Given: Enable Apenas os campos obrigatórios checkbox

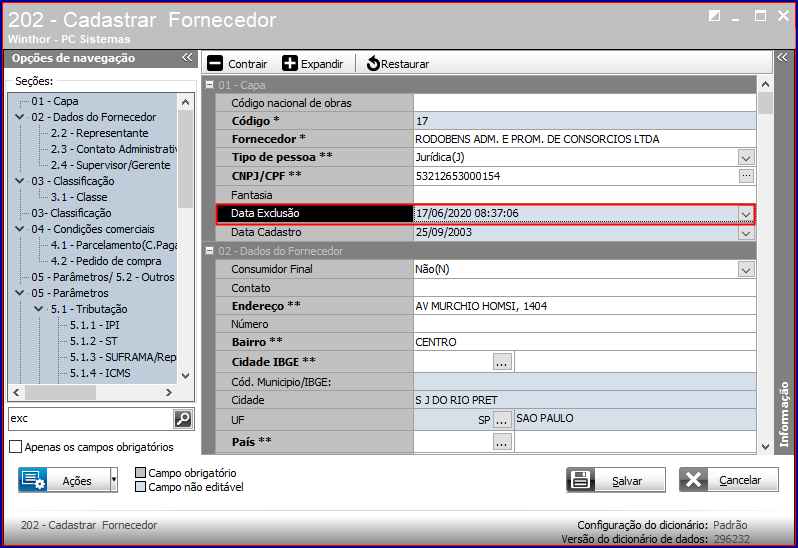Looking at the screenshot, I should coord(16,447).
